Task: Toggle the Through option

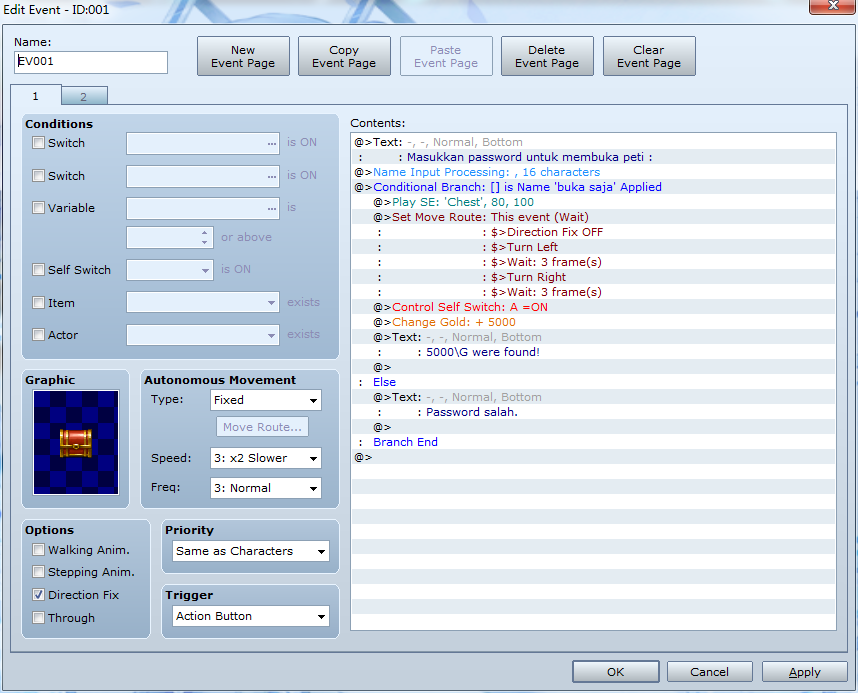Action: [38, 617]
